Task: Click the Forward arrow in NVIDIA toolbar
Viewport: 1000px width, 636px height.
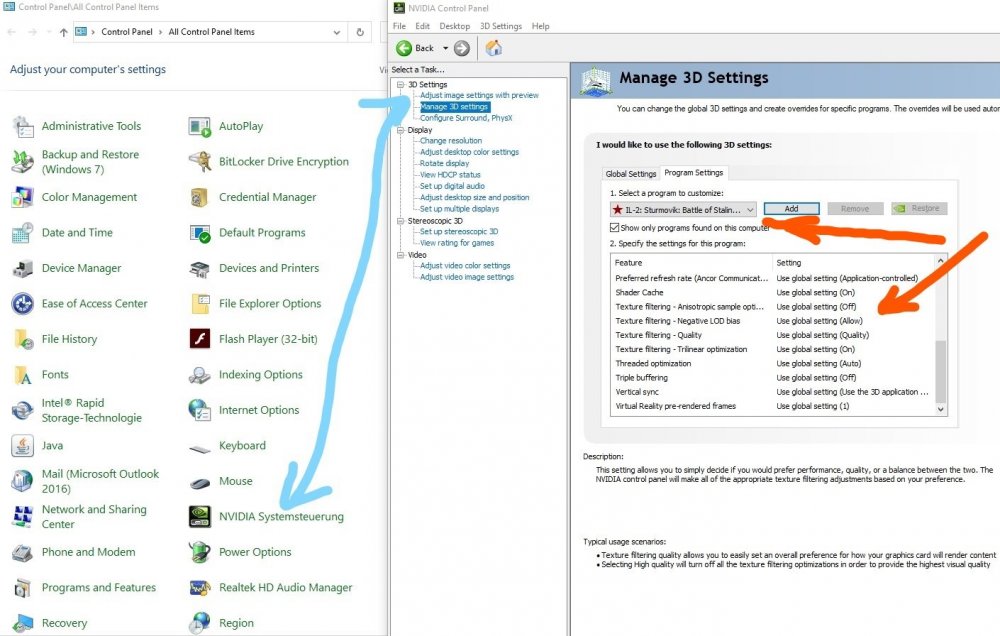Action: (x=462, y=48)
